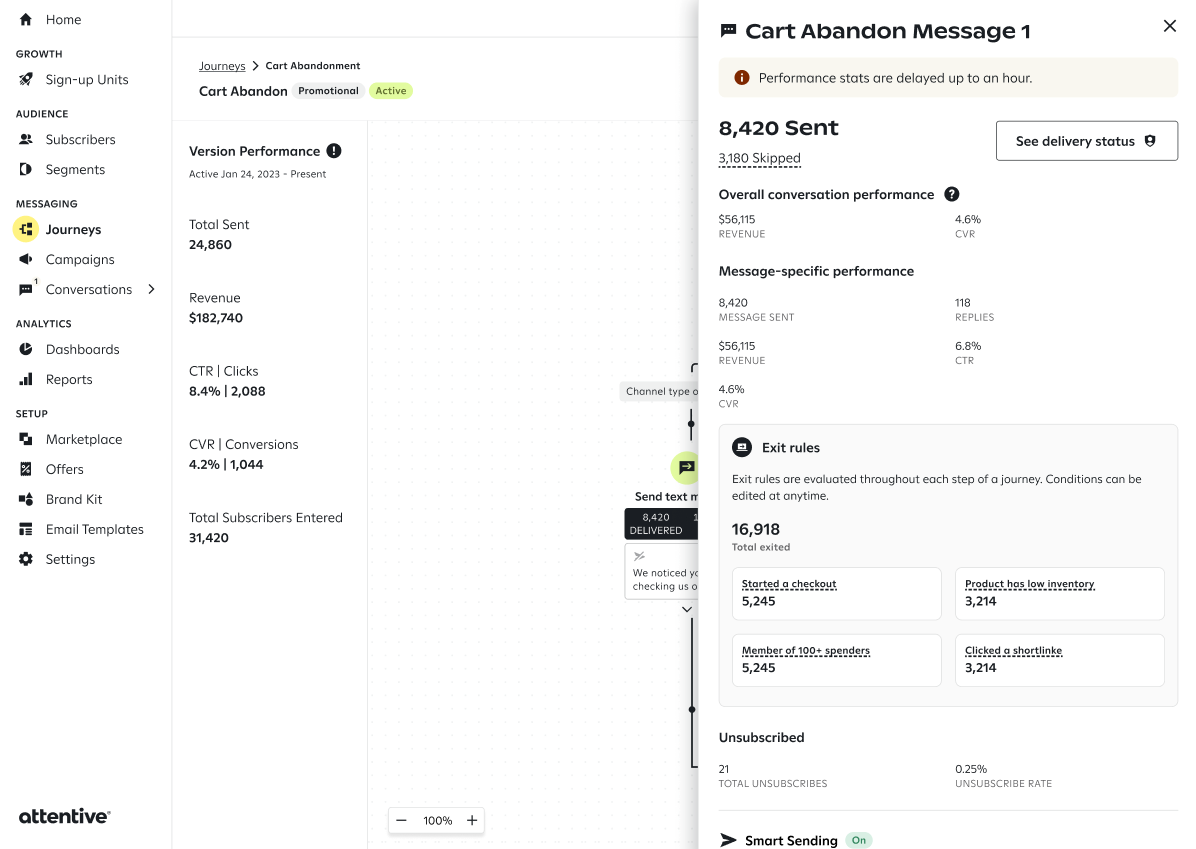Open the Sign-up Units rocket icon

click(x=26, y=79)
